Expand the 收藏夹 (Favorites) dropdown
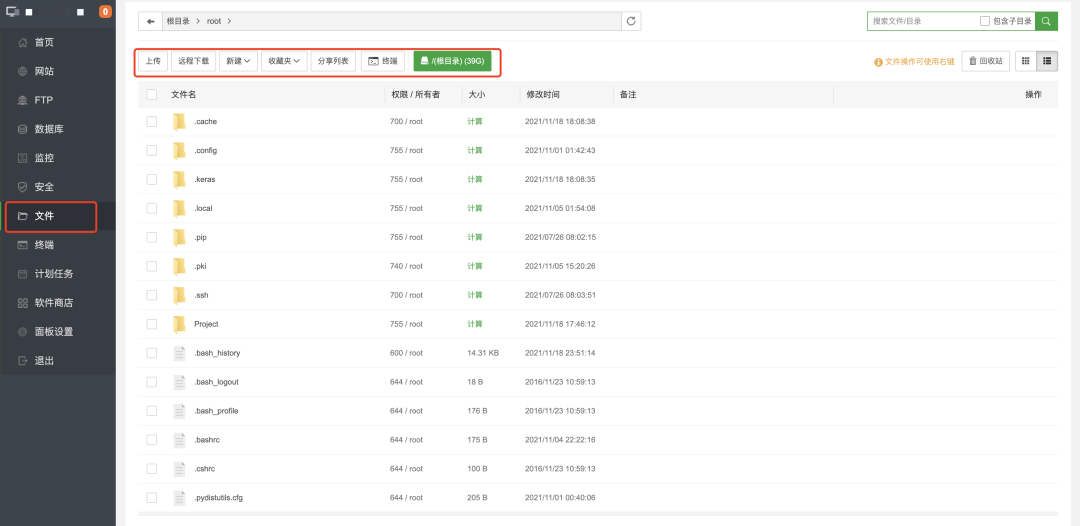The image size is (1080, 526). [283, 61]
